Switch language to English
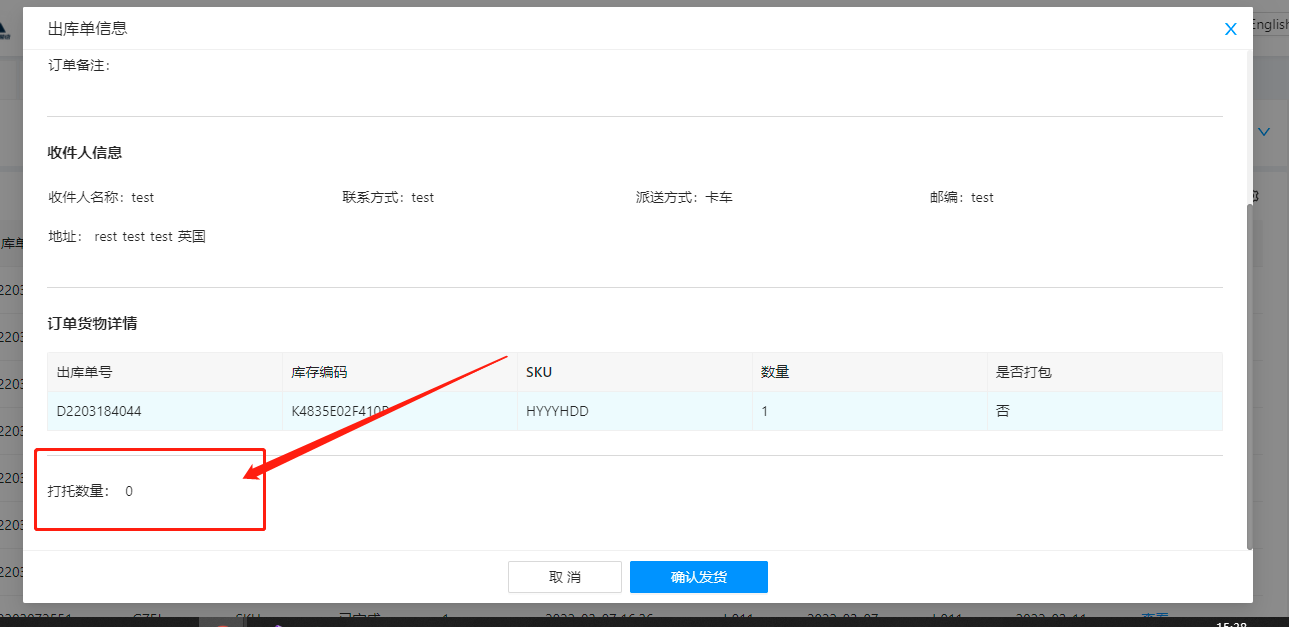1289x627 pixels. coord(1269,25)
